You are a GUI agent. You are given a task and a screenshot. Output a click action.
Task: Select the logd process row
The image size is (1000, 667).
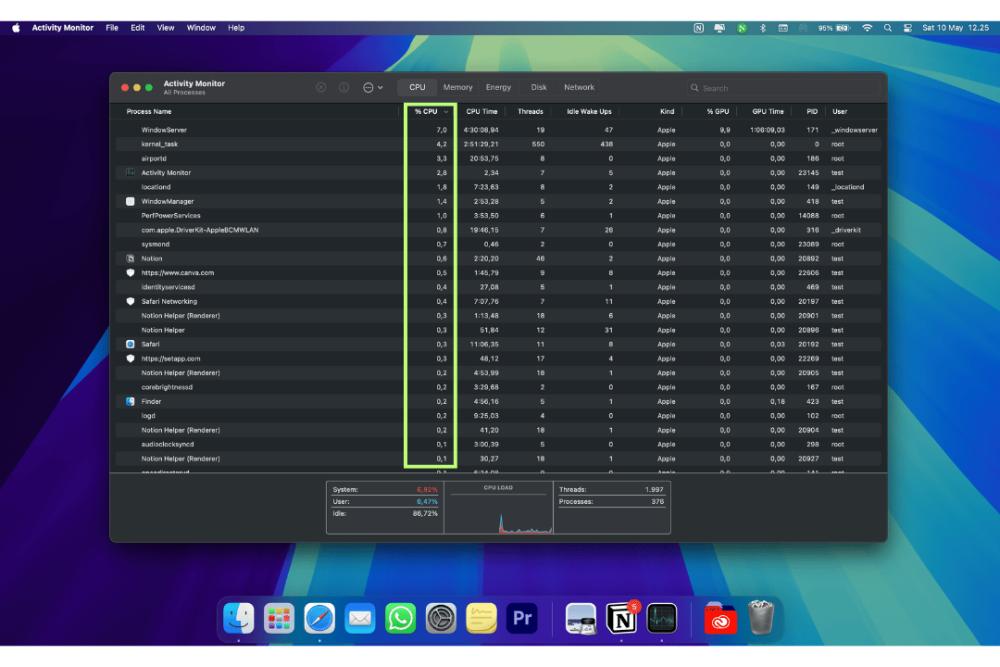coord(498,416)
